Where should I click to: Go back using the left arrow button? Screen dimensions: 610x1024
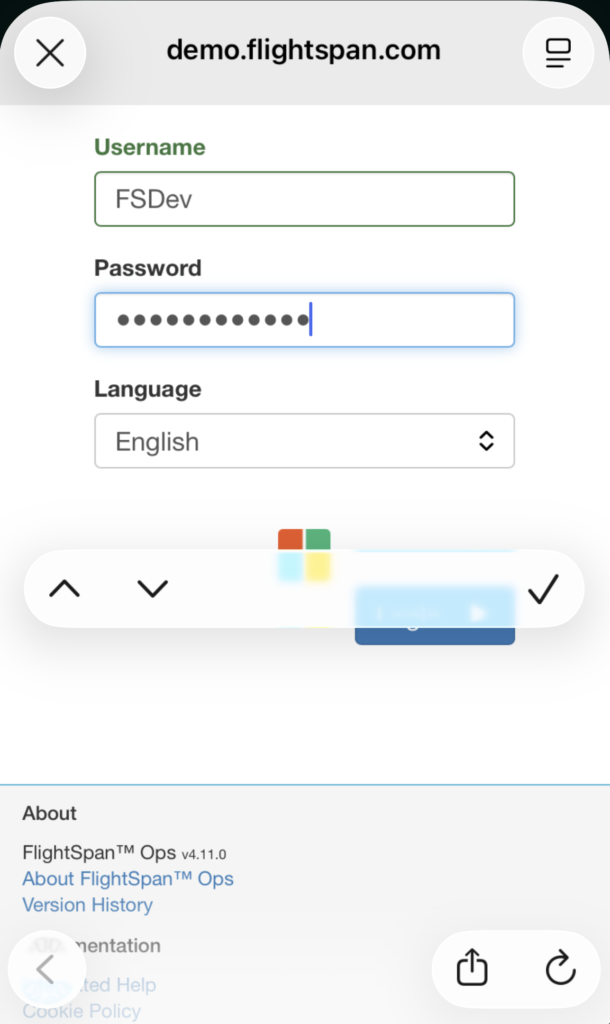pos(45,968)
